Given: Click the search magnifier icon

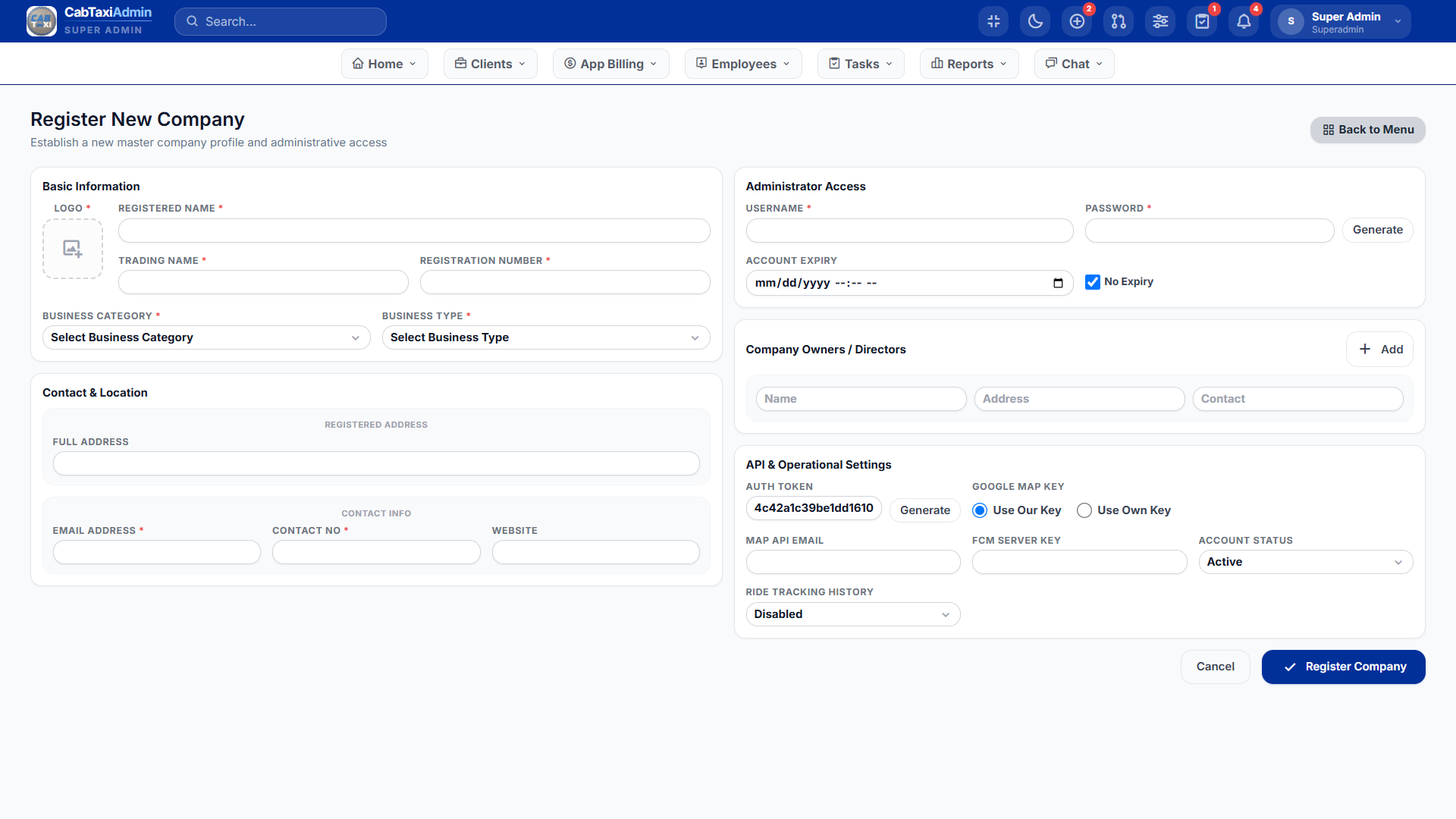Looking at the screenshot, I should pos(193,21).
